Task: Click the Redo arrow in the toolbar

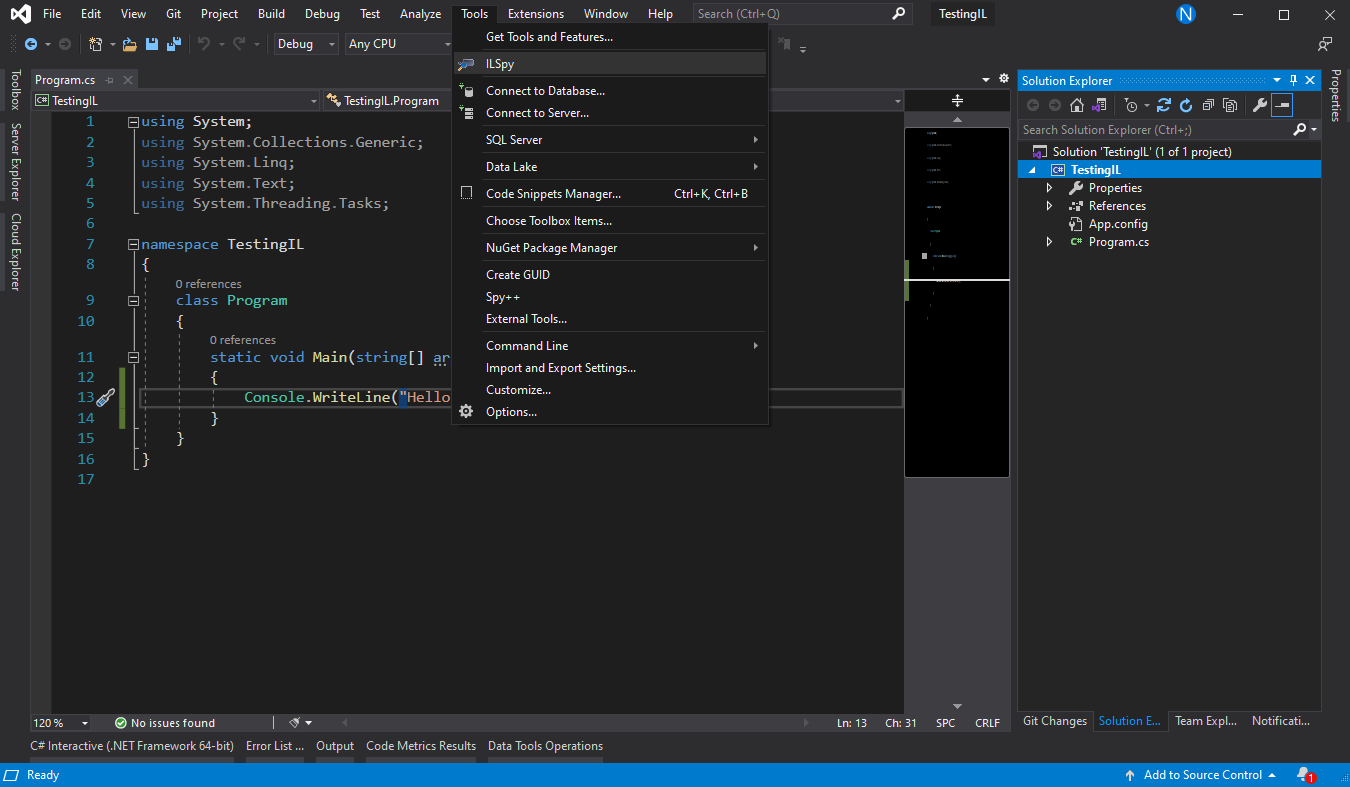Action: (x=240, y=44)
